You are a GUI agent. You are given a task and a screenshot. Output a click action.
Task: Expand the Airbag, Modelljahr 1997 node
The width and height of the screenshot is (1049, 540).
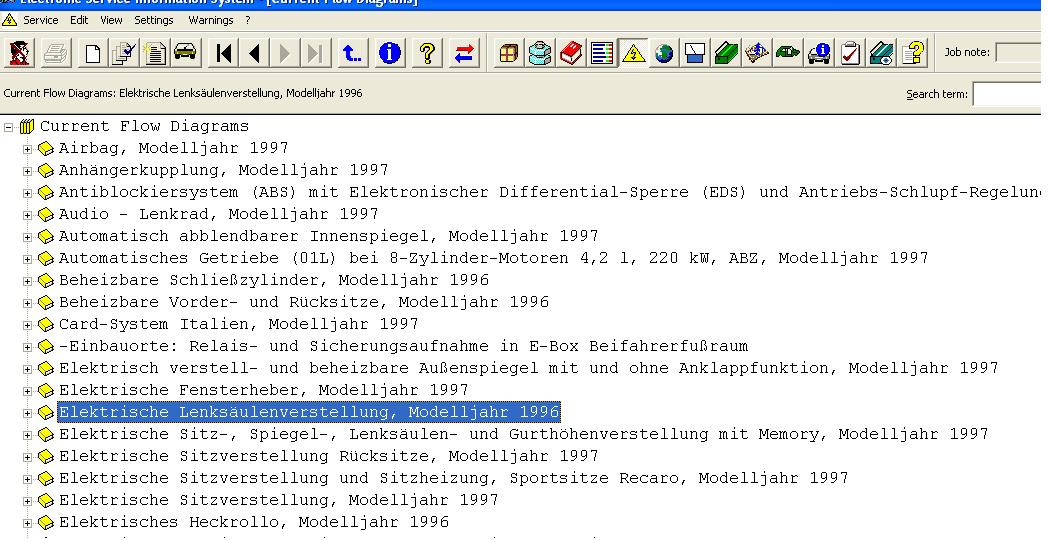(x=28, y=149)
